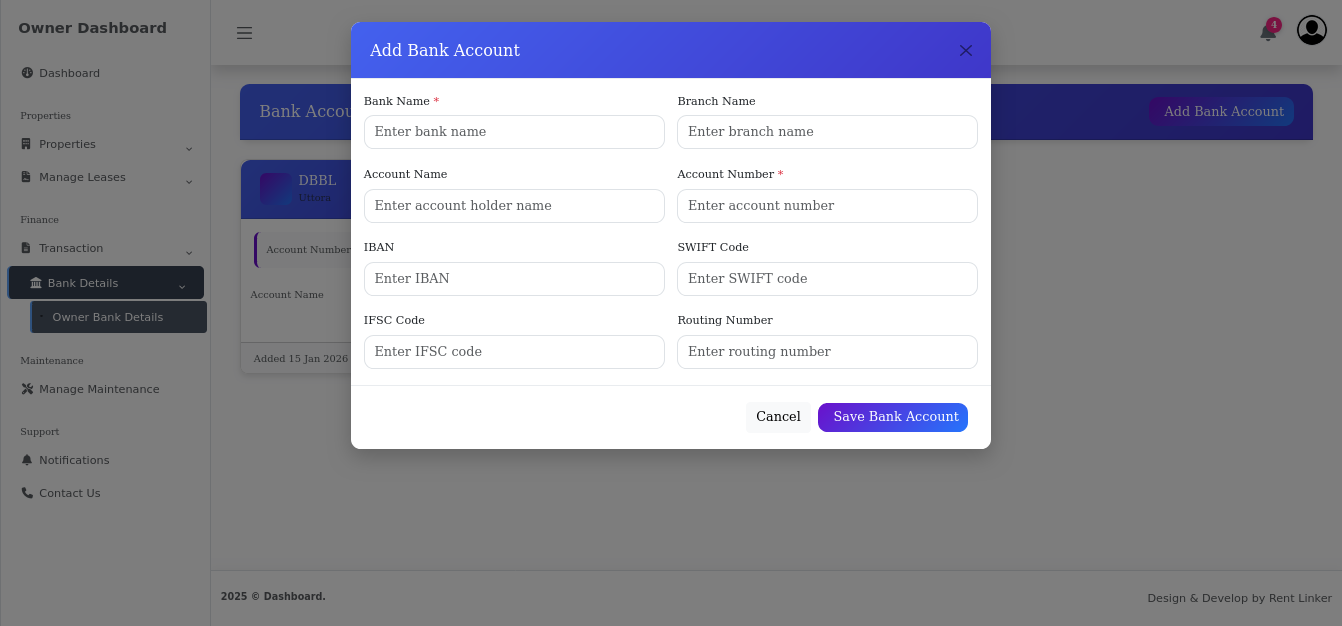Expand the Manage Leases chevron
This screenshot has height=626, width=1342.
tap(189, 181)
